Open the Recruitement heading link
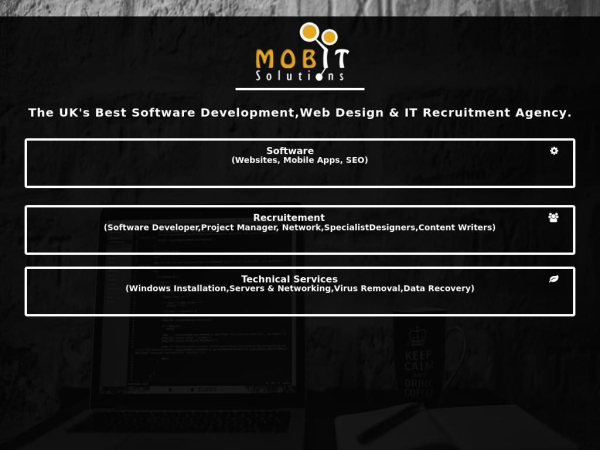 click(289, 217)
